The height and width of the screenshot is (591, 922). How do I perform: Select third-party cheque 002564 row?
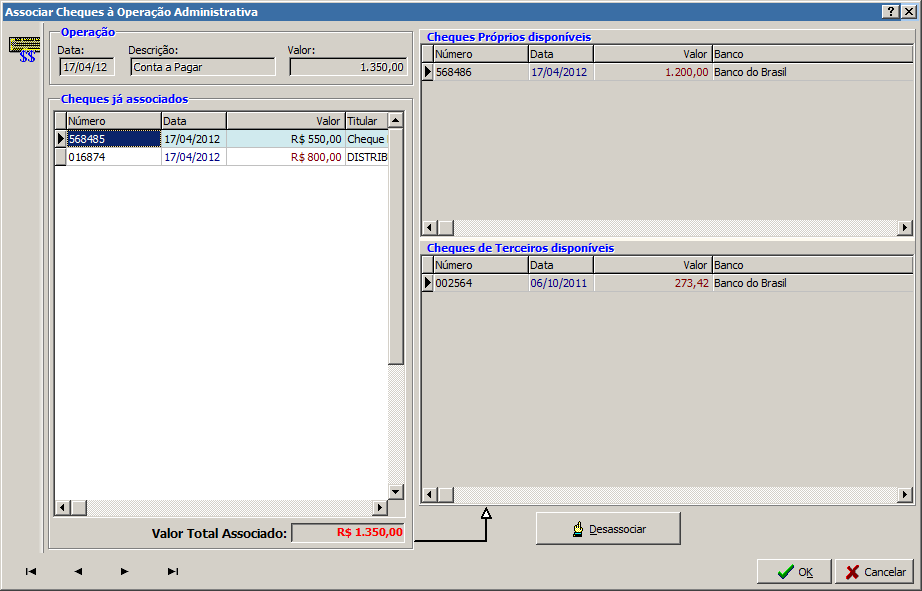(x=480, y=283)
